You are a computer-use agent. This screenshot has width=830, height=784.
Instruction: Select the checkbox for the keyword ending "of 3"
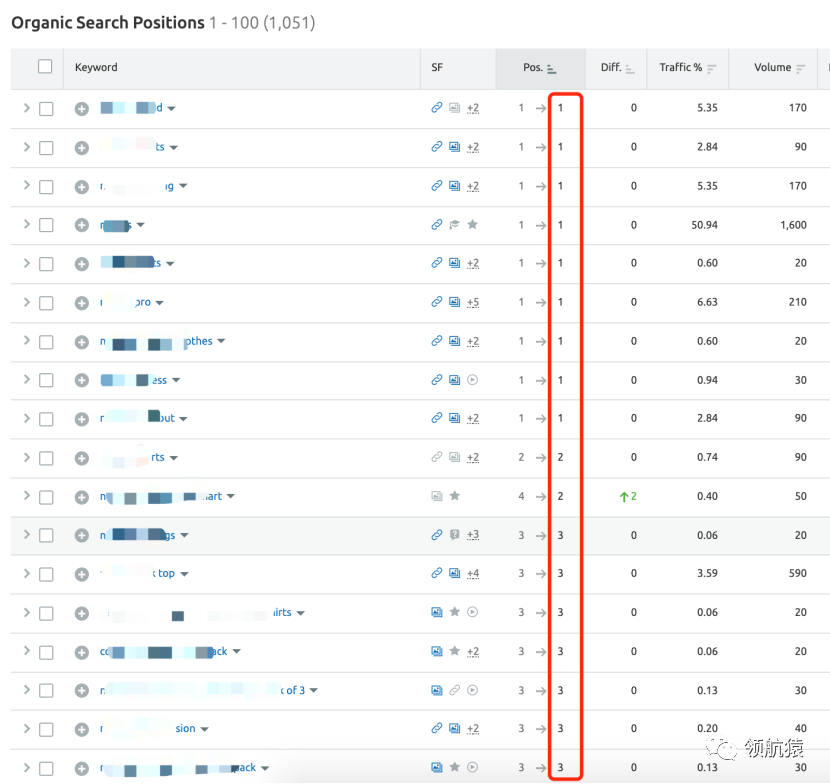tap(46, 690)
